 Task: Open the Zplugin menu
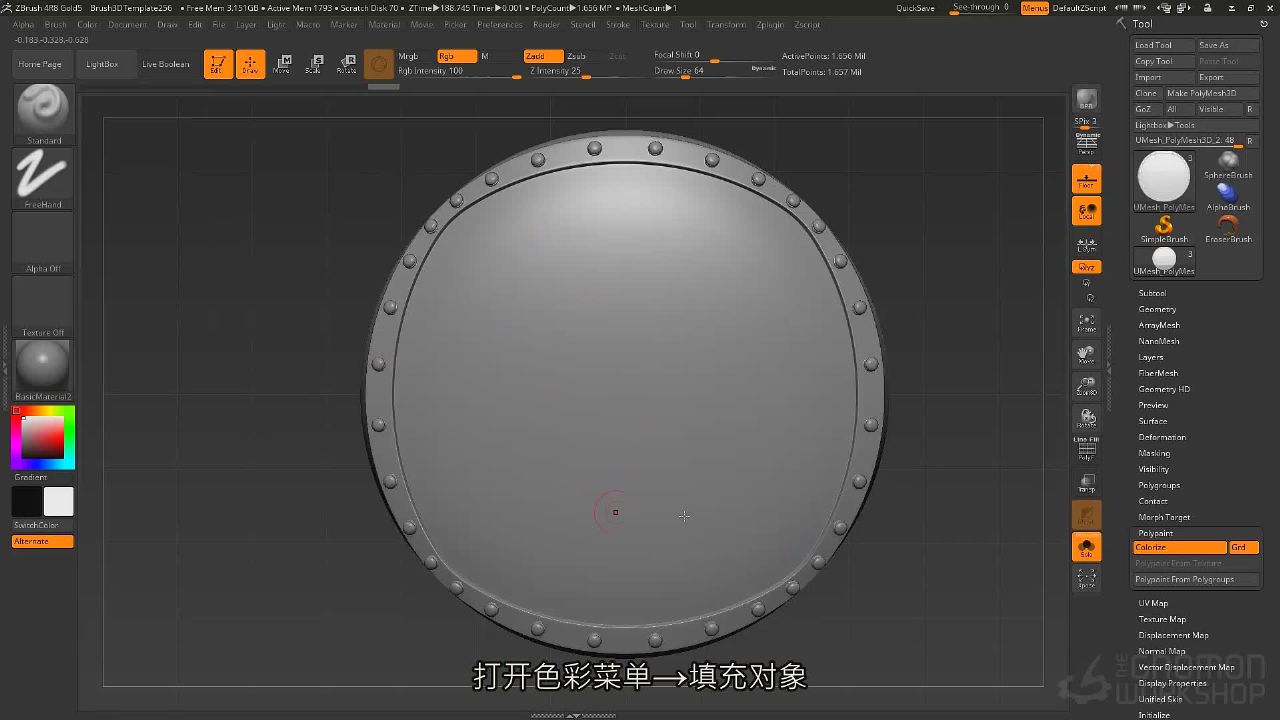point(770,24)
